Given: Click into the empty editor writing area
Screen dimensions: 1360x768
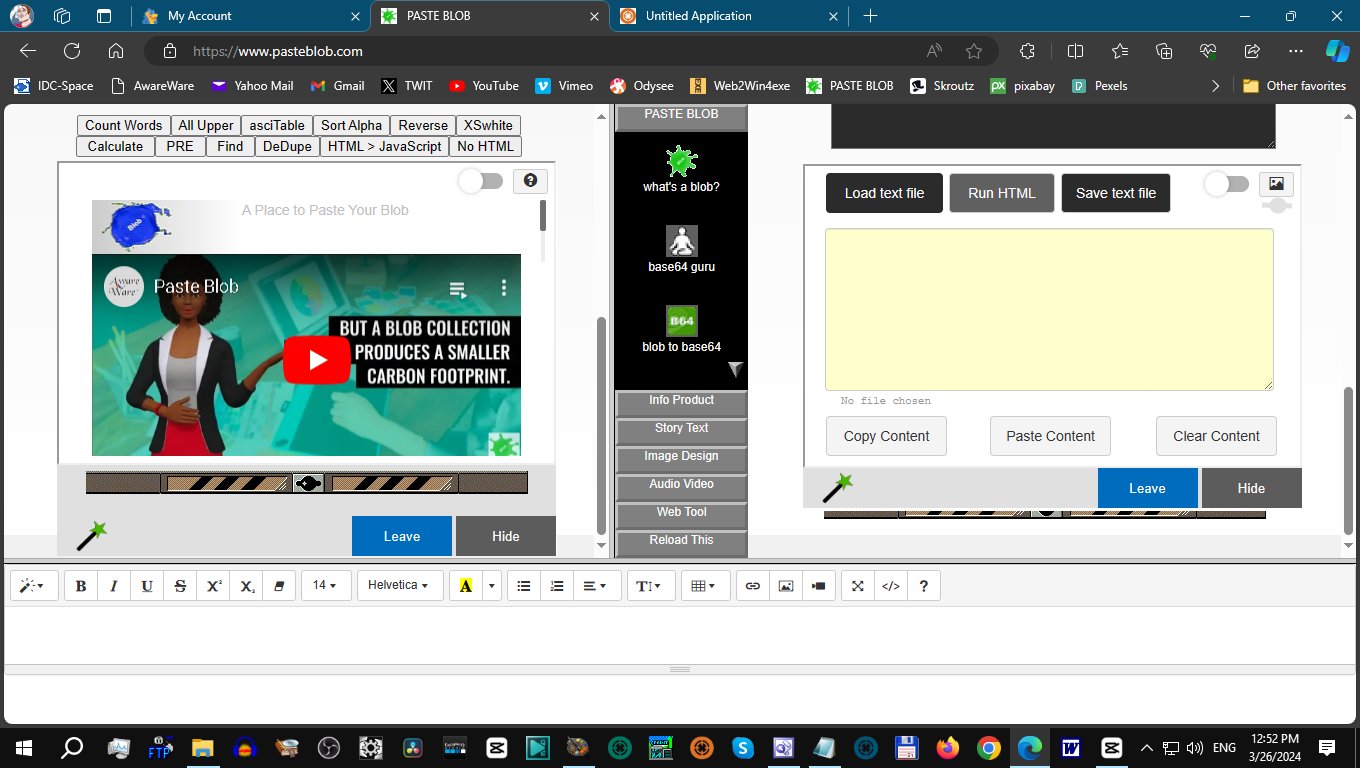Looking at the screenshot, I should click(x=680, y=634).
